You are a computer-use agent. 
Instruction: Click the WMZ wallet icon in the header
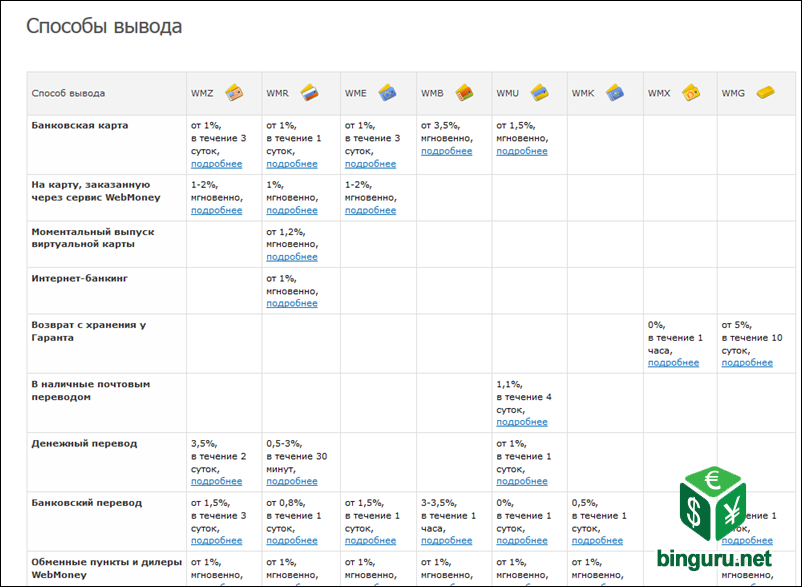(234, 93)
